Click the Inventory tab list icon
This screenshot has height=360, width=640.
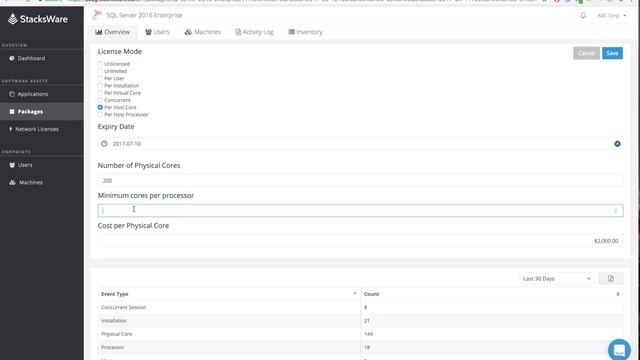291,32
